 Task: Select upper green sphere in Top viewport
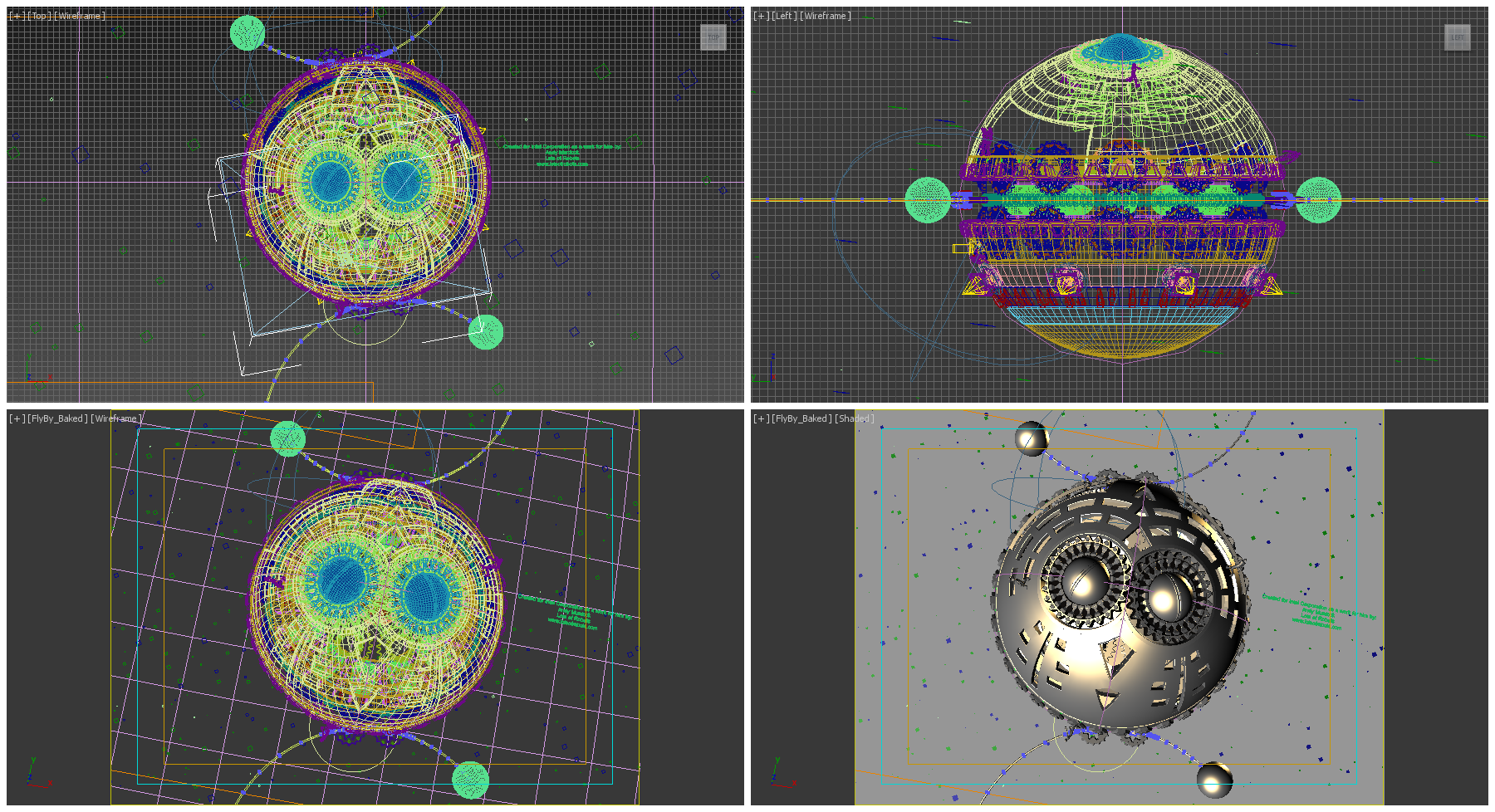pos(247,33)
